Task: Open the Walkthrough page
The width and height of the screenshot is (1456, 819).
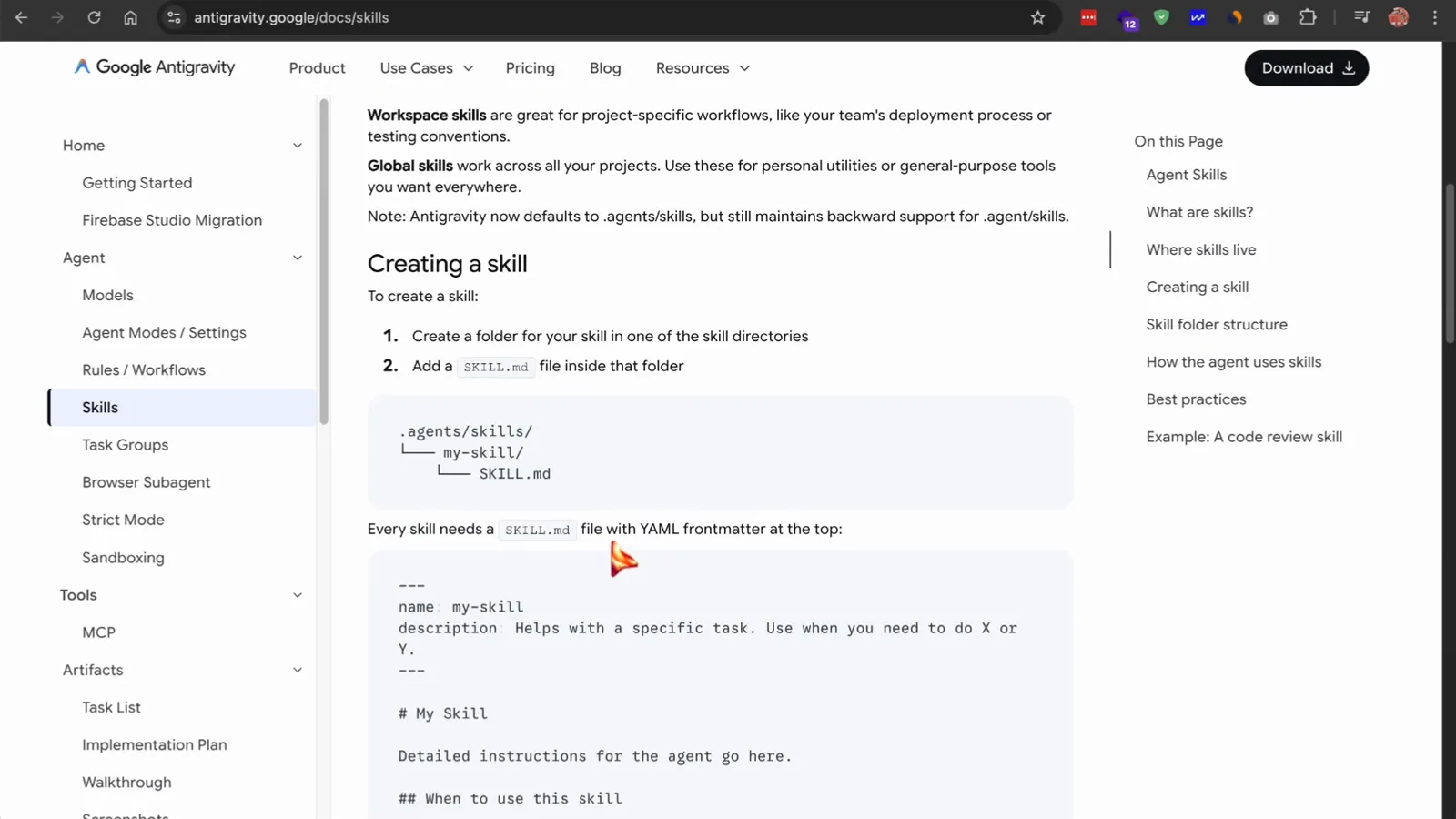Action: coord(126,783)
